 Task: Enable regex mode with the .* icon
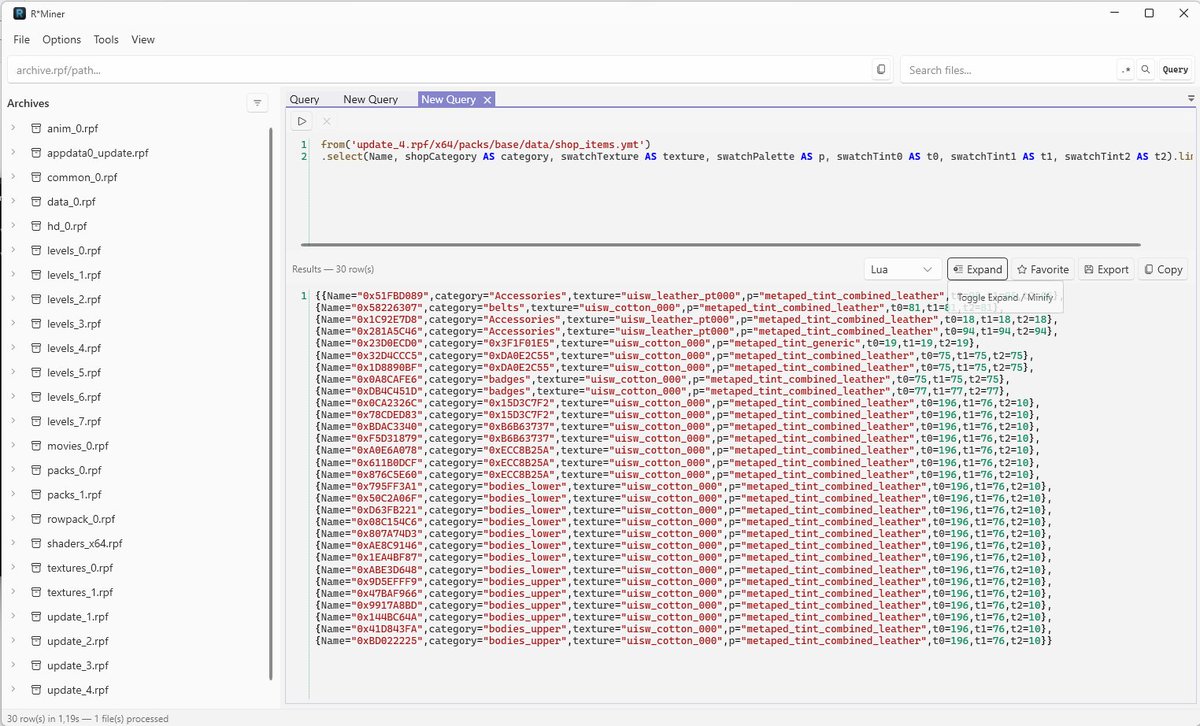tap(1127, 69)
